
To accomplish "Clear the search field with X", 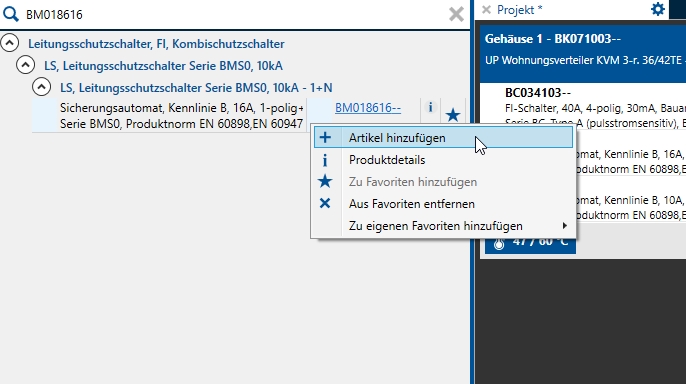I will (x=456, y=14).
